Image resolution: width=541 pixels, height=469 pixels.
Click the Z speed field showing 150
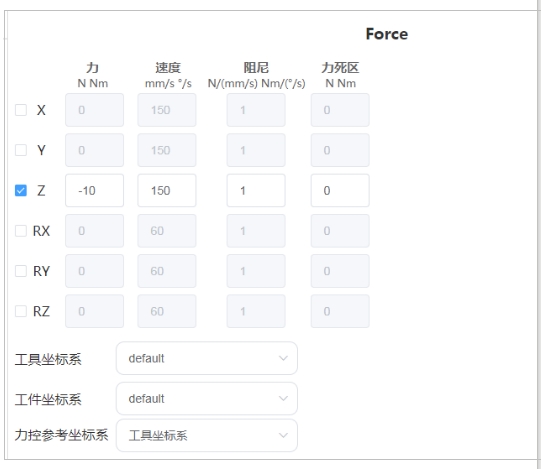pos(167,190)
